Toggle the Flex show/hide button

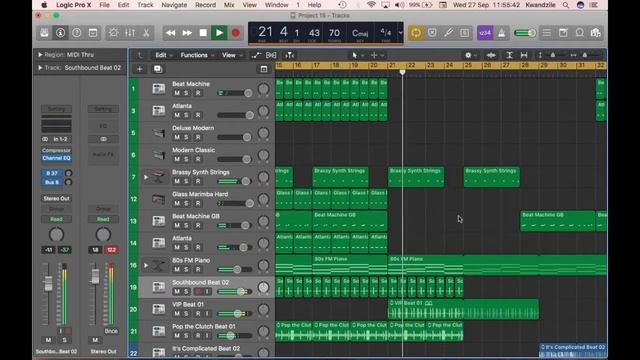pos(271,55)
